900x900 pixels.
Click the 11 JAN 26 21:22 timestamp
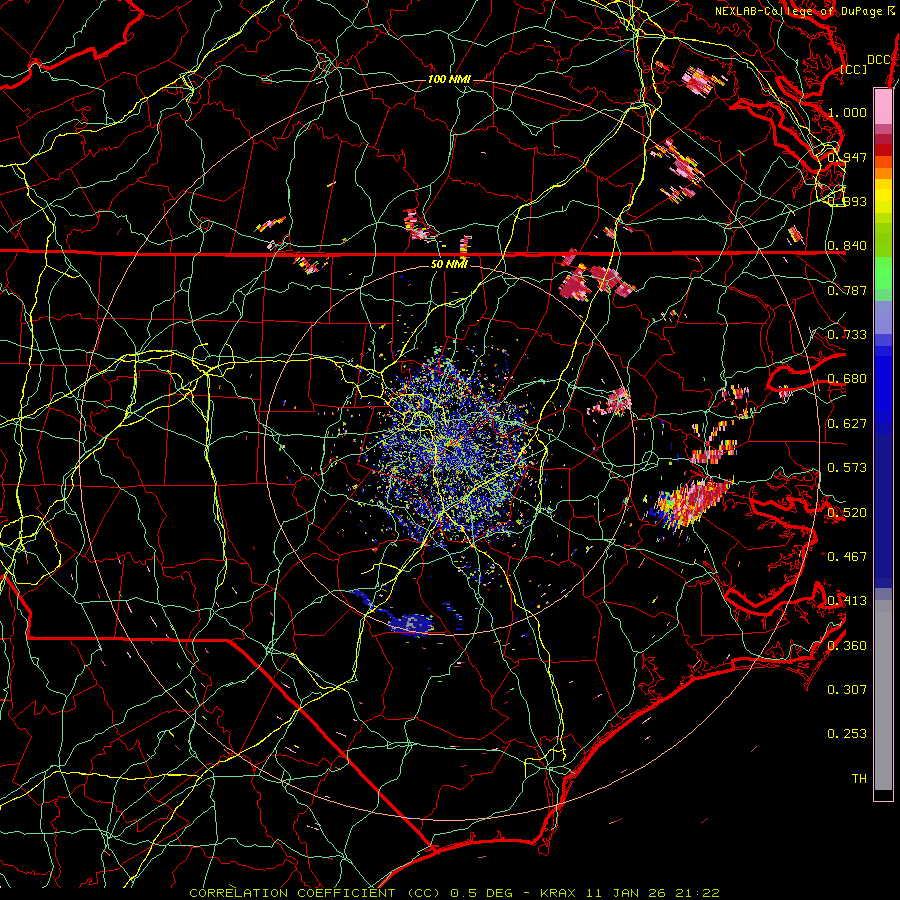click(654, 893)
